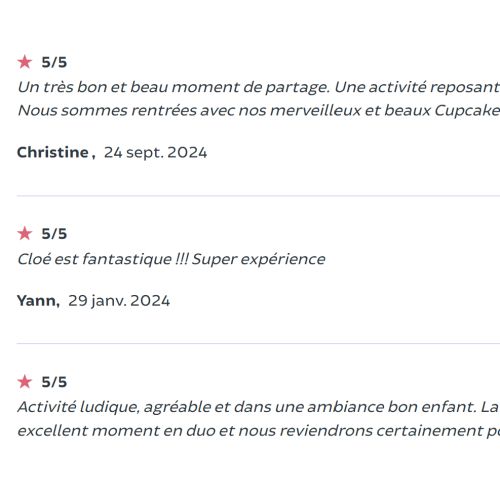Click the star icon on Christine's review

25,62
